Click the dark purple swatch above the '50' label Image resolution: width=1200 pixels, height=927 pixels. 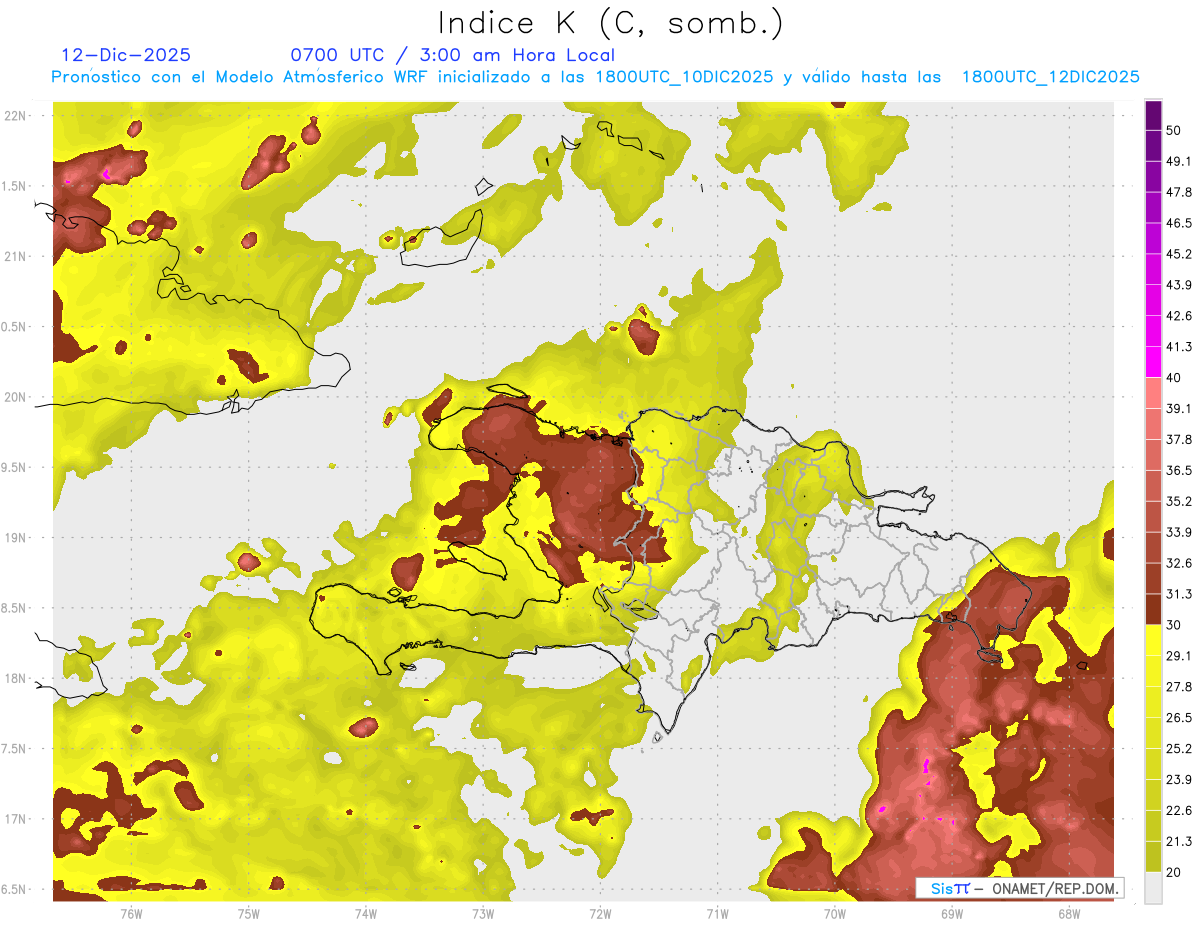(x=1153, y=115)
